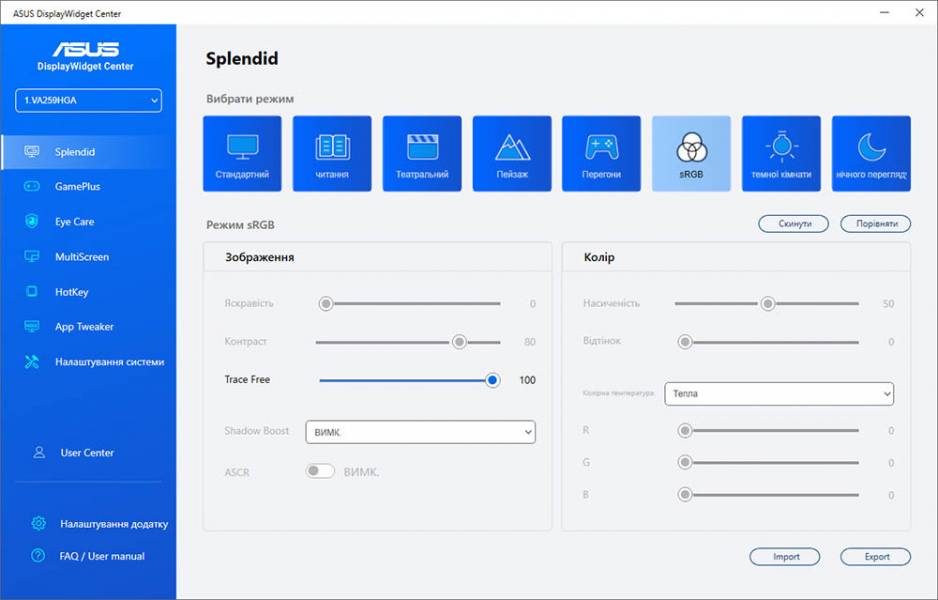
Task: Open the Shadow Boost dropdown
Action: pos(420,432)
